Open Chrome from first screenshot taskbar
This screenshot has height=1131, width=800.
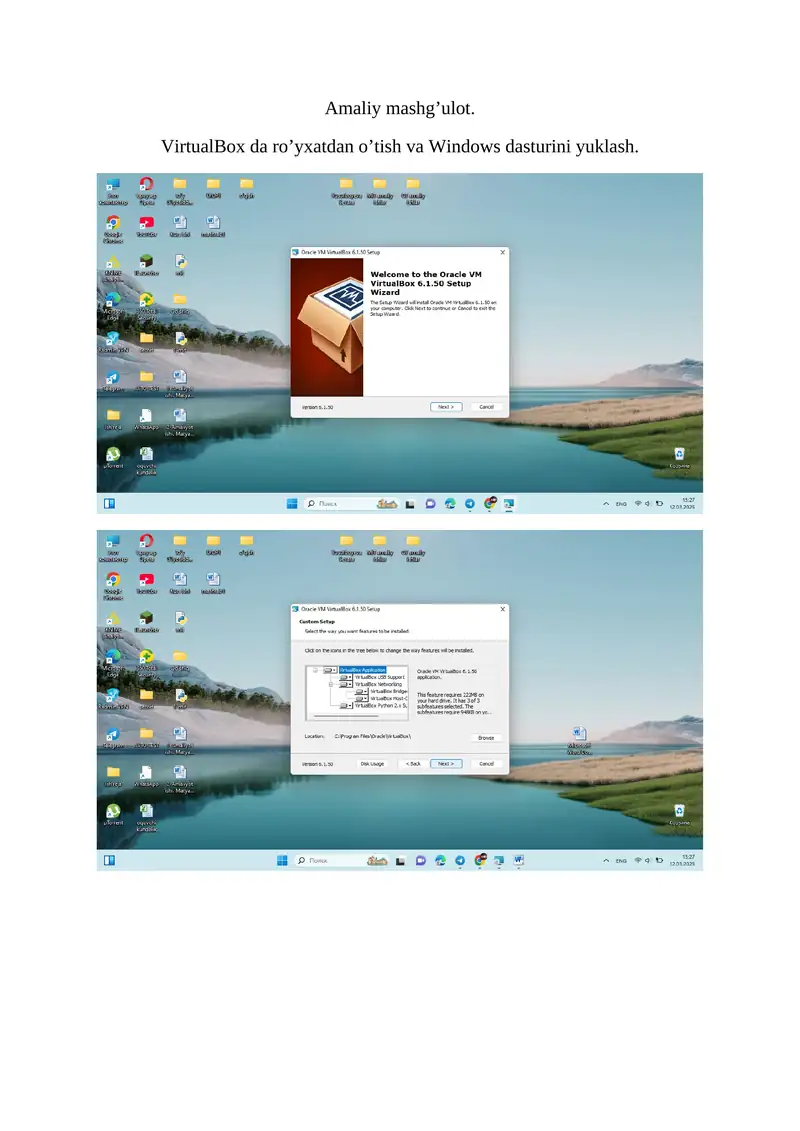point(489,504)
